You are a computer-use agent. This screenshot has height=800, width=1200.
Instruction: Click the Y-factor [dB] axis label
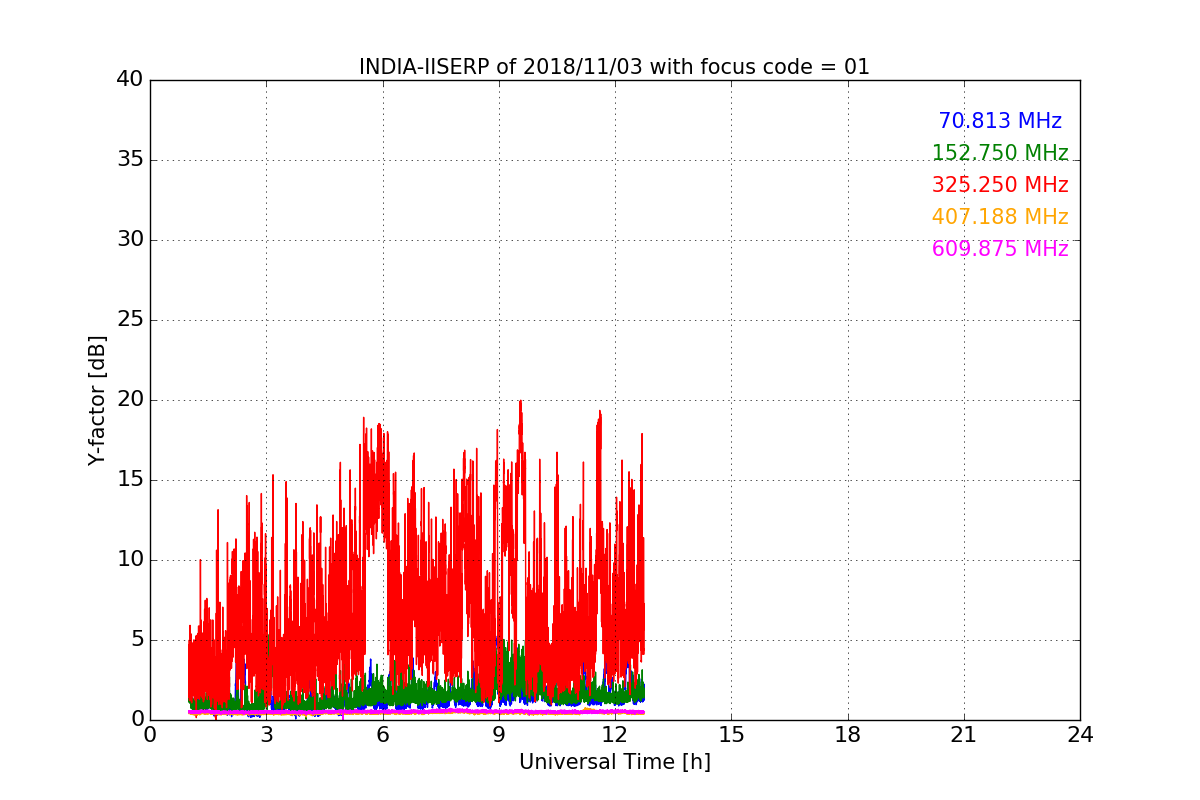[97, 400]
